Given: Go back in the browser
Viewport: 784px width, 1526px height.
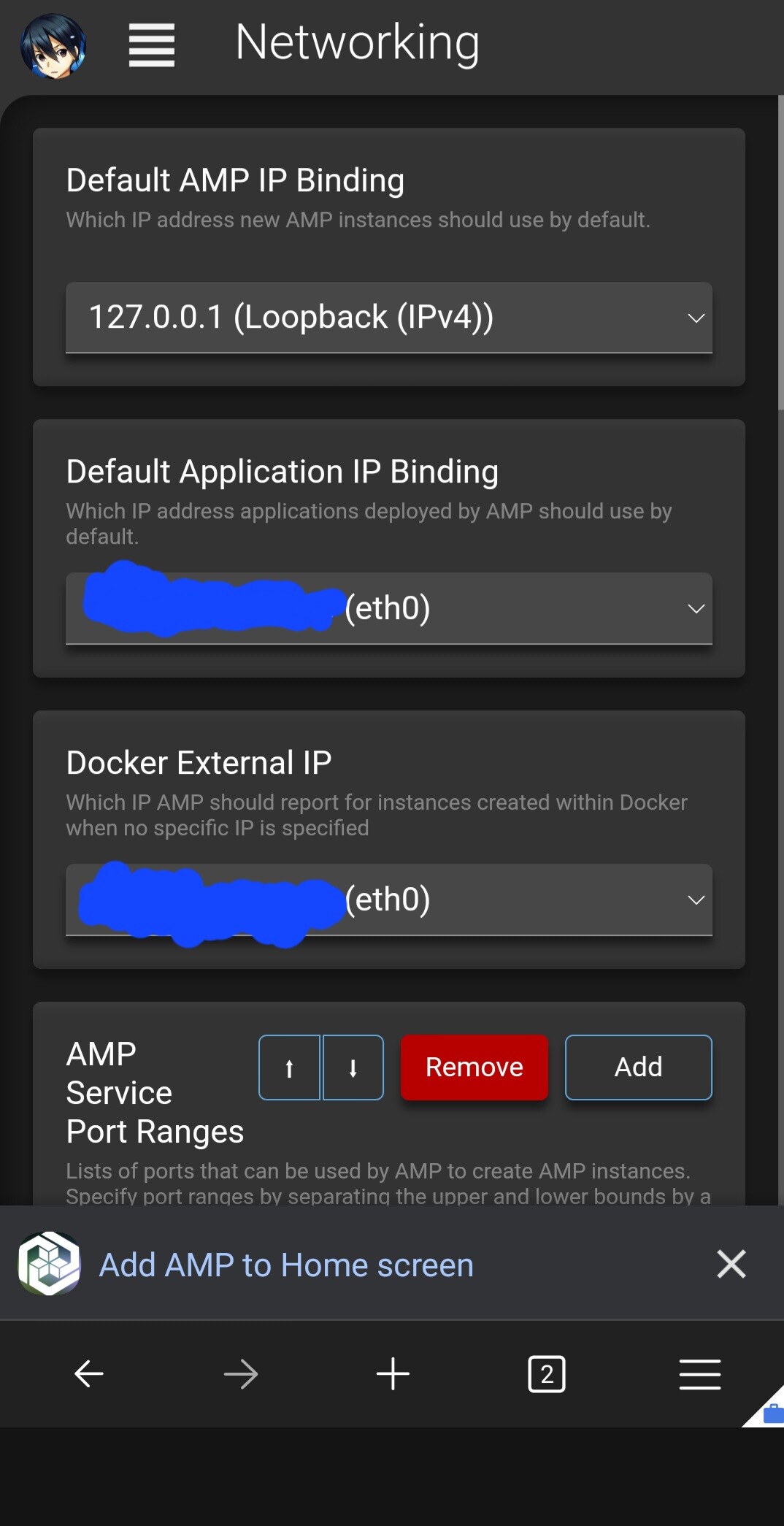Looking at the screenshot, I should pyautogui.click(x=89, y=1374).
